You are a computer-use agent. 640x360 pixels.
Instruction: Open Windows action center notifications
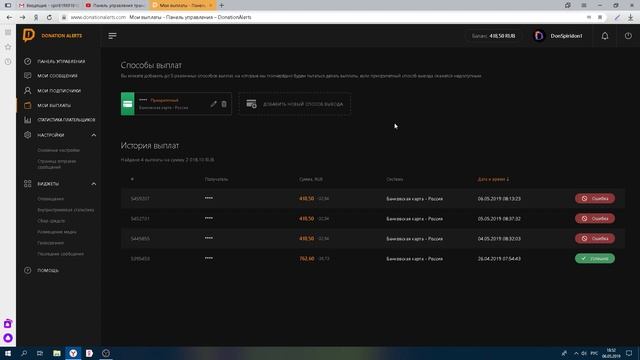[629, 353]
